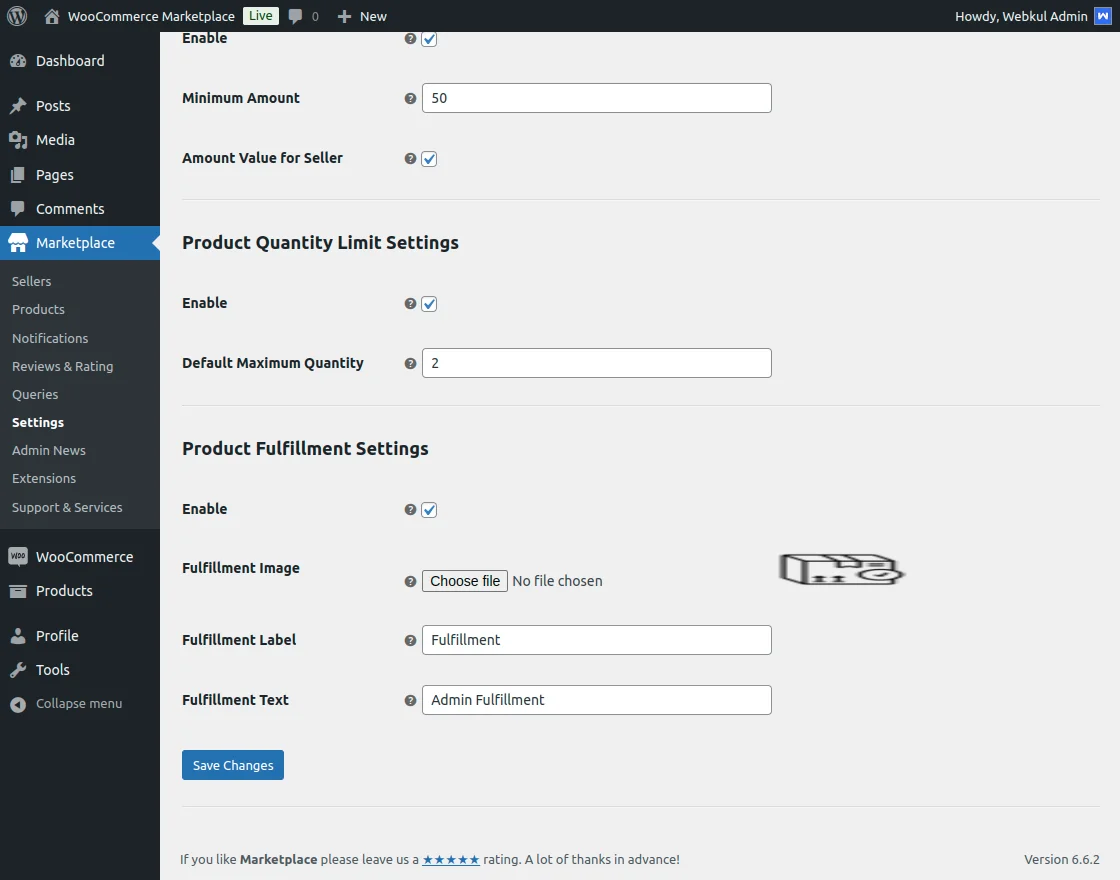The width and height of the screenshot is (1120, 880).
Task: Click the help icon beside Default Maximum Quantity
Action: 409,363
